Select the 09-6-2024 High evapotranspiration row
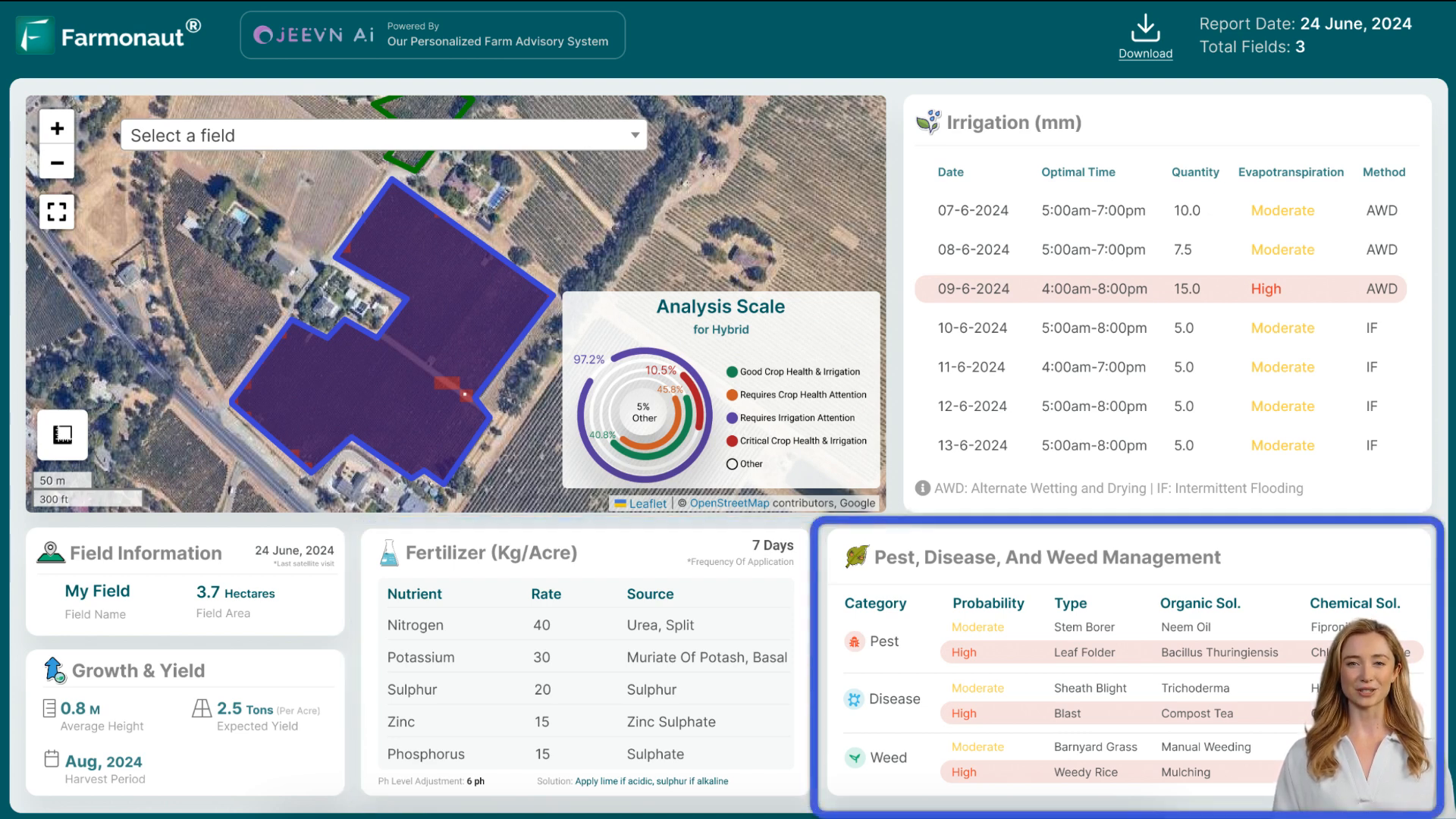 coord(1165,289)
